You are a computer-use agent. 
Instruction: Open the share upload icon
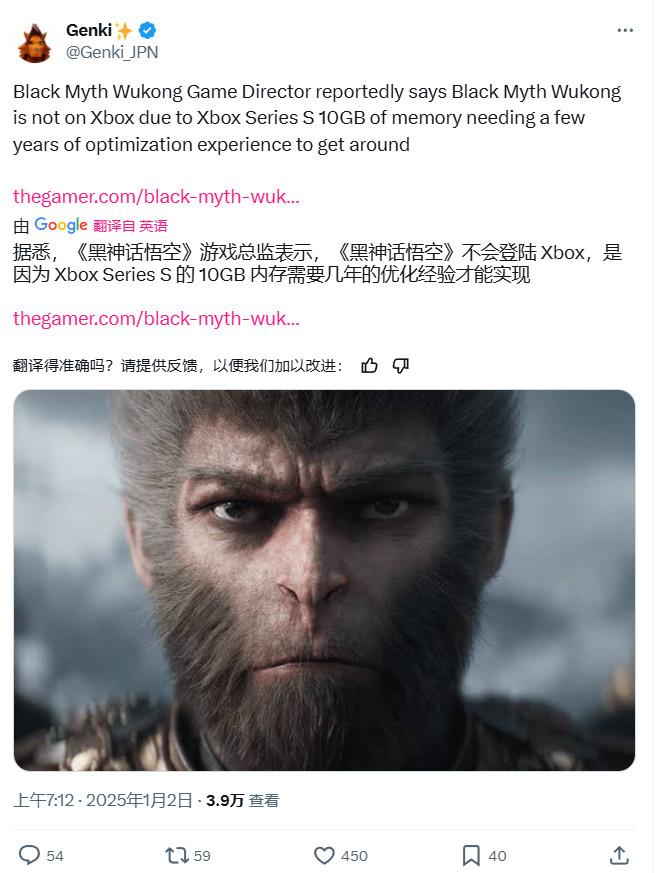(619, 855)
